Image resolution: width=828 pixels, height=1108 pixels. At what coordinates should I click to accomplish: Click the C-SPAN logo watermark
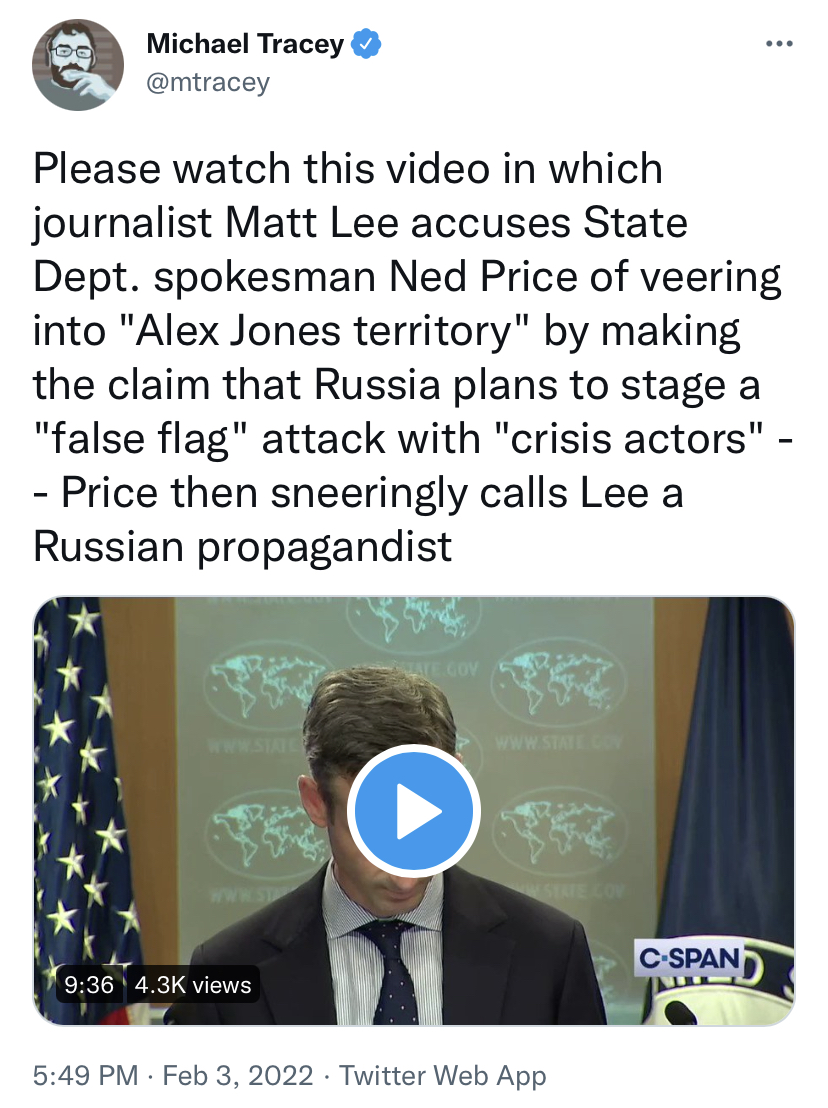(689, 958)
